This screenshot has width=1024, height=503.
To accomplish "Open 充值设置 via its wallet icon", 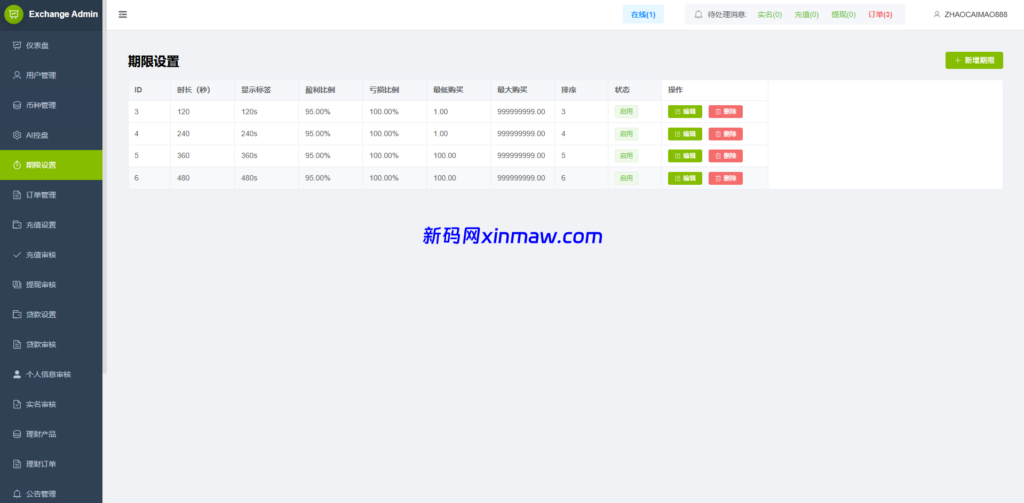I will 17,225.
